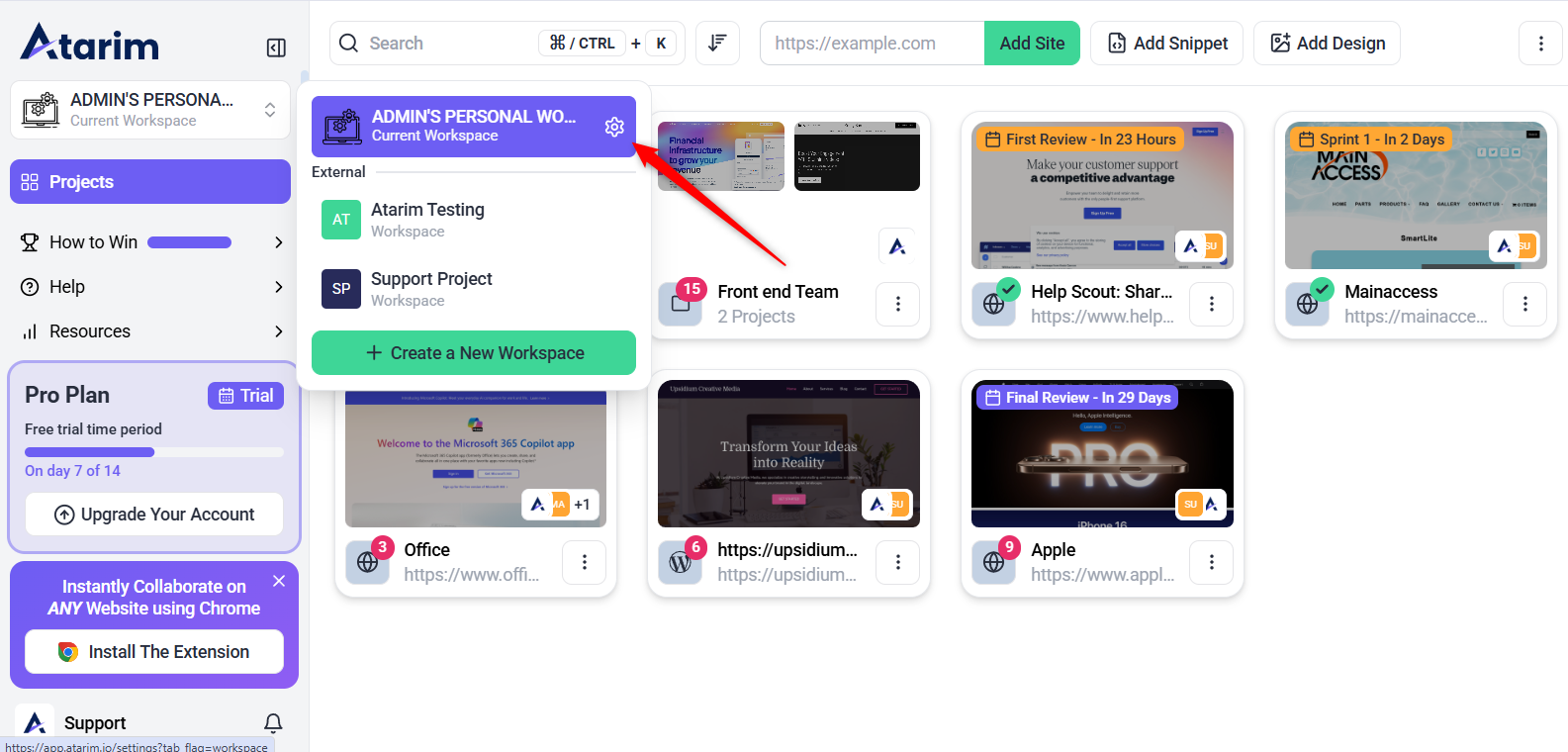Expand the How to Win section
The height and width of the screenshot is (752, 1568).
[278, 242]
